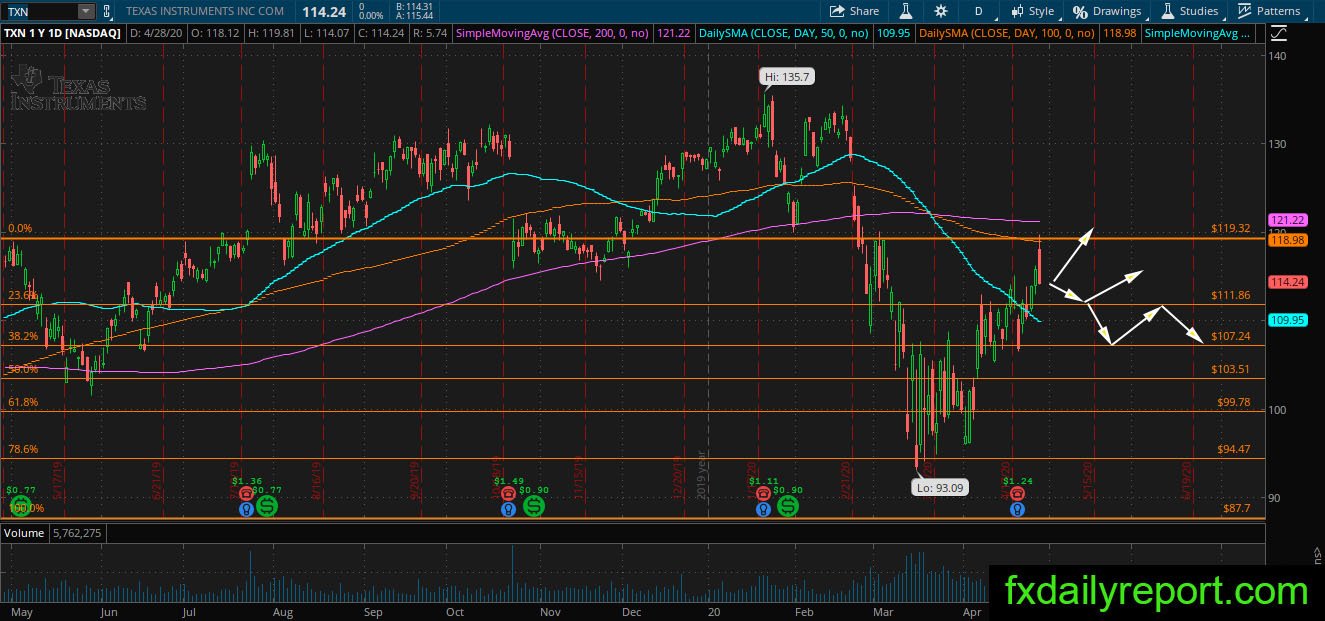Click the chart scale icon under Patterns

1279,33
